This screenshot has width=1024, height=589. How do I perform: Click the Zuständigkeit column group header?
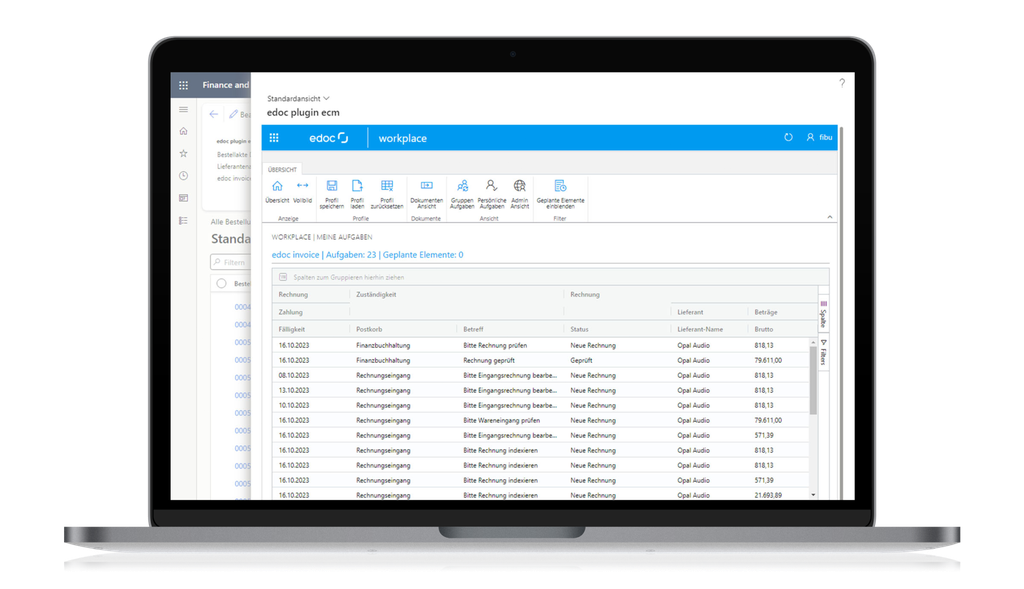click(x=376, y=294)
